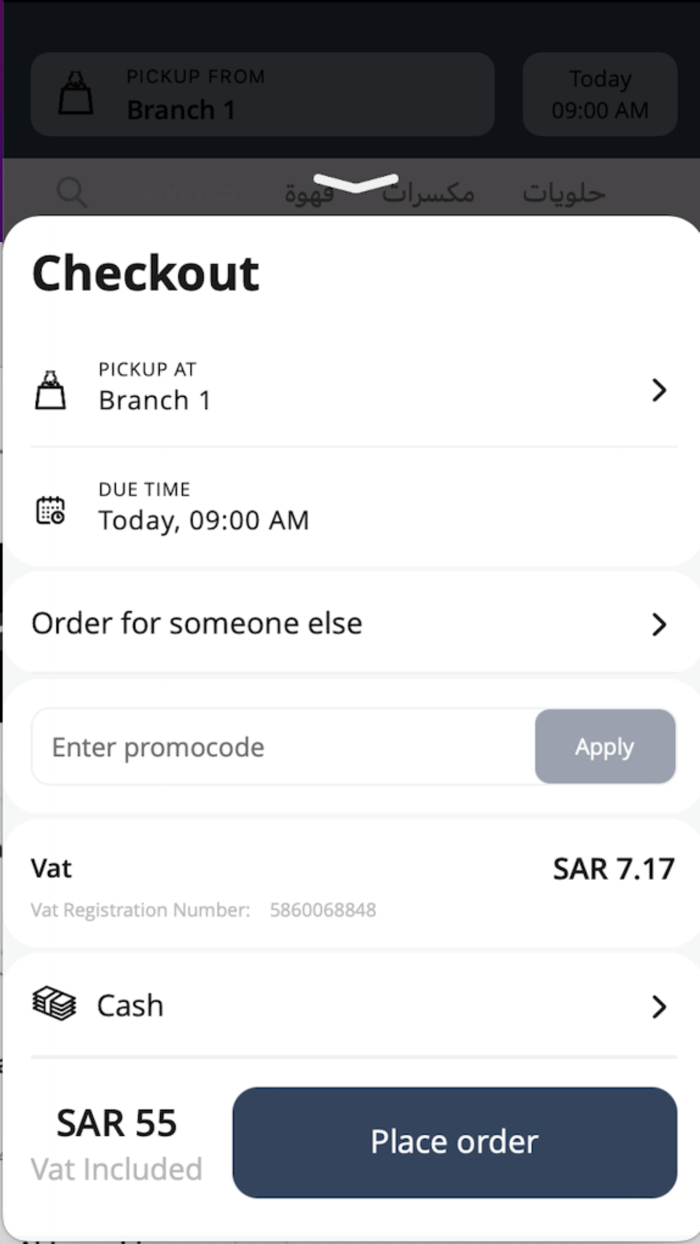Open the Today 09:00 AM time selector at top
The width and height of the screenshot is (700, 1244).
600,94
